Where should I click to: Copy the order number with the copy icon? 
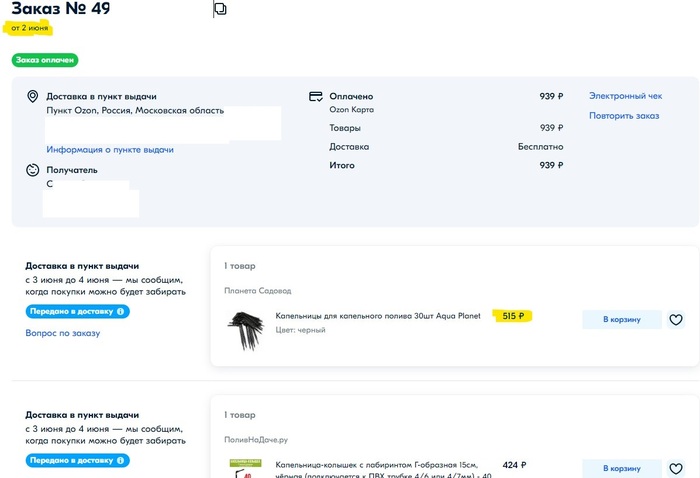pos(221,9)
